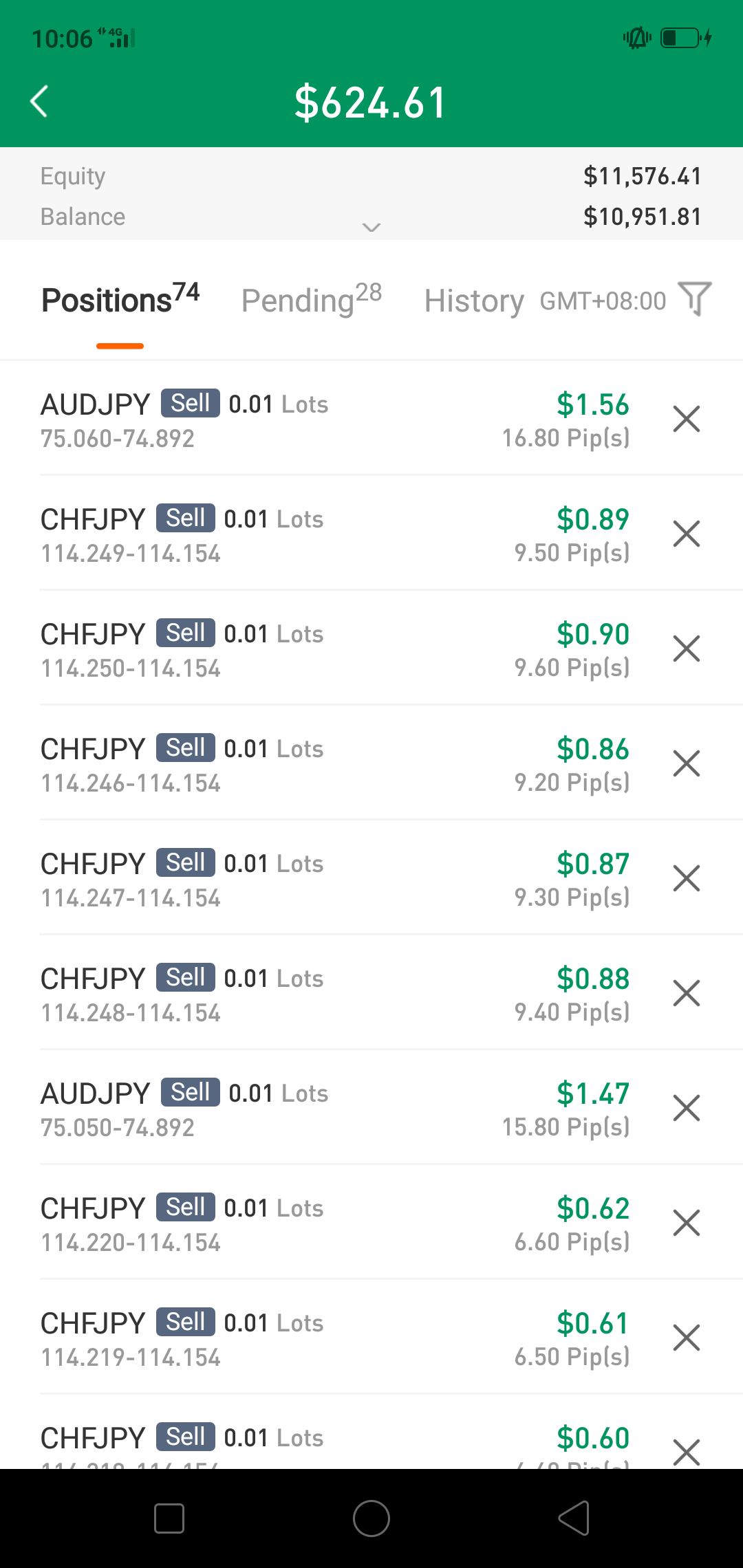
Task: Switch to the Pending tab
Action: 311,300
